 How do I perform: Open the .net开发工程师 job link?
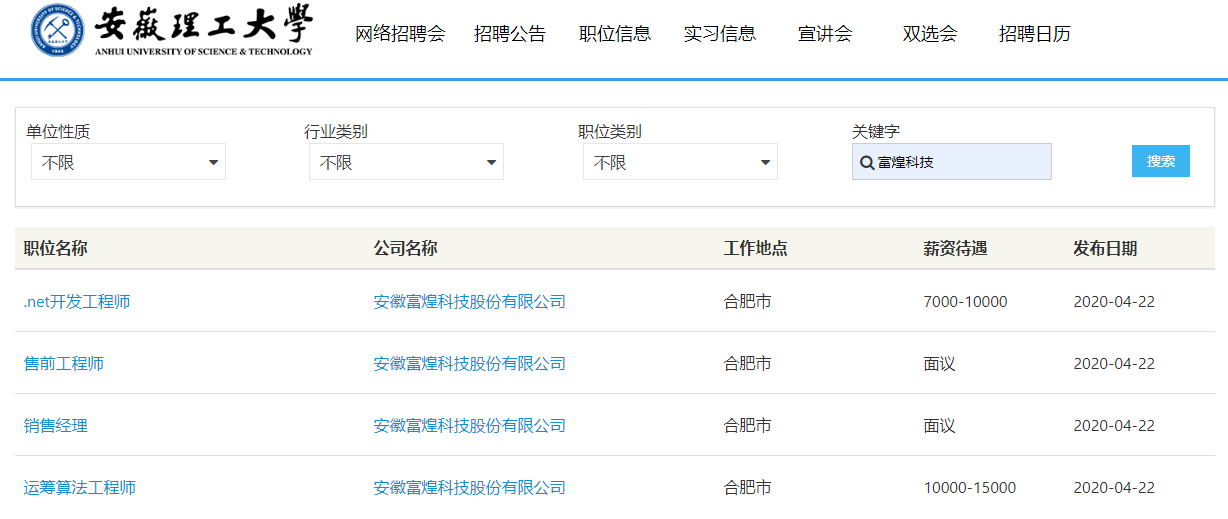tap(77, 302)
